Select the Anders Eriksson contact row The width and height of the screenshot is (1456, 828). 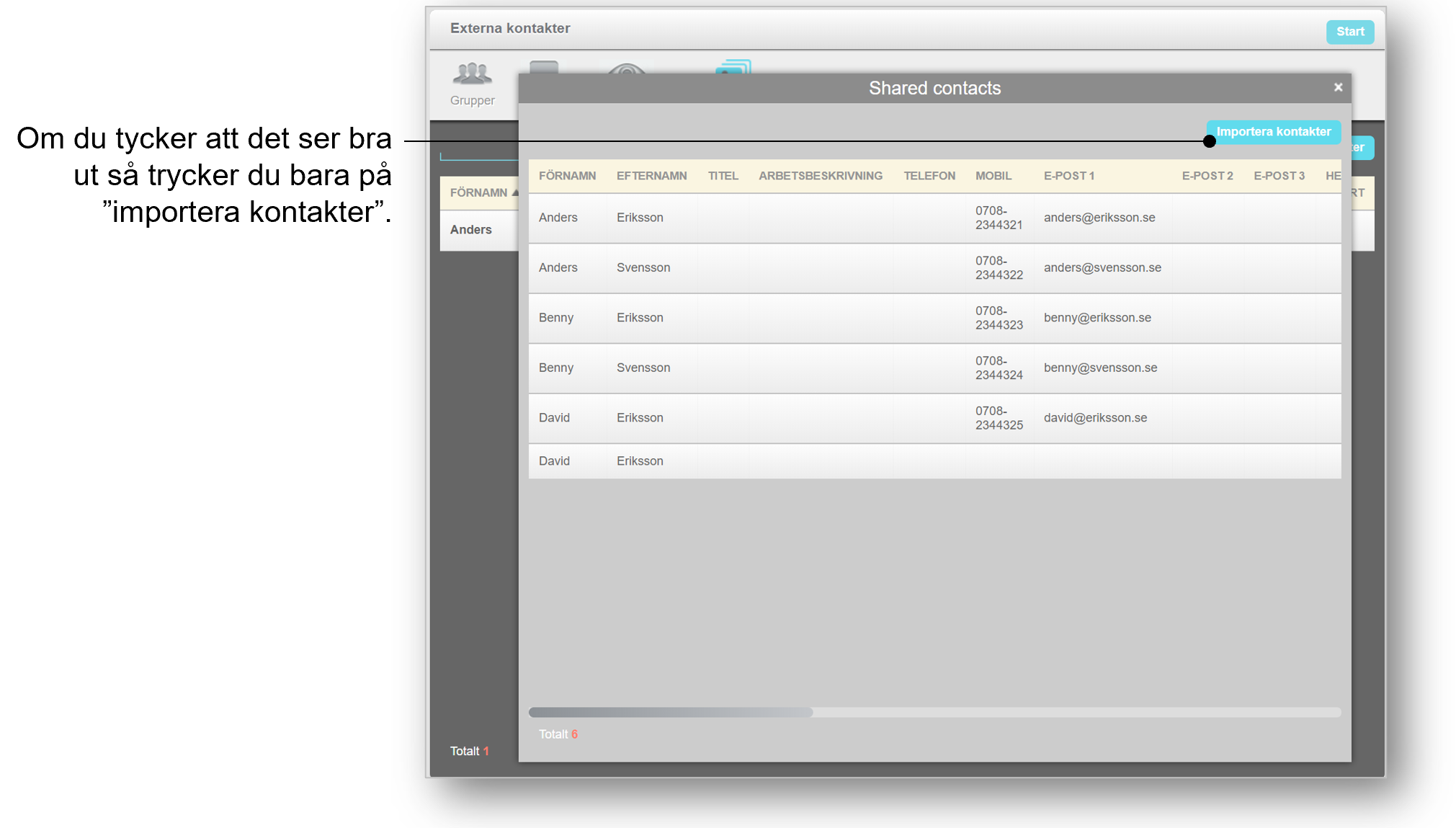click(934, 218)
